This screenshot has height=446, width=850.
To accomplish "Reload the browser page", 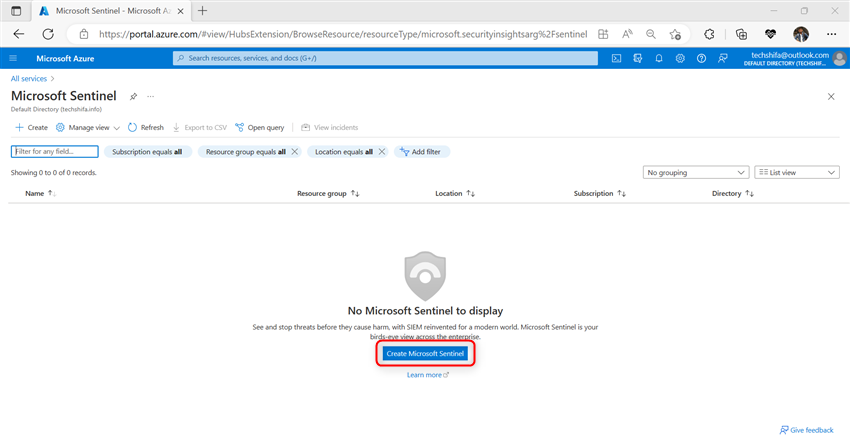I will tap(48, 34).
